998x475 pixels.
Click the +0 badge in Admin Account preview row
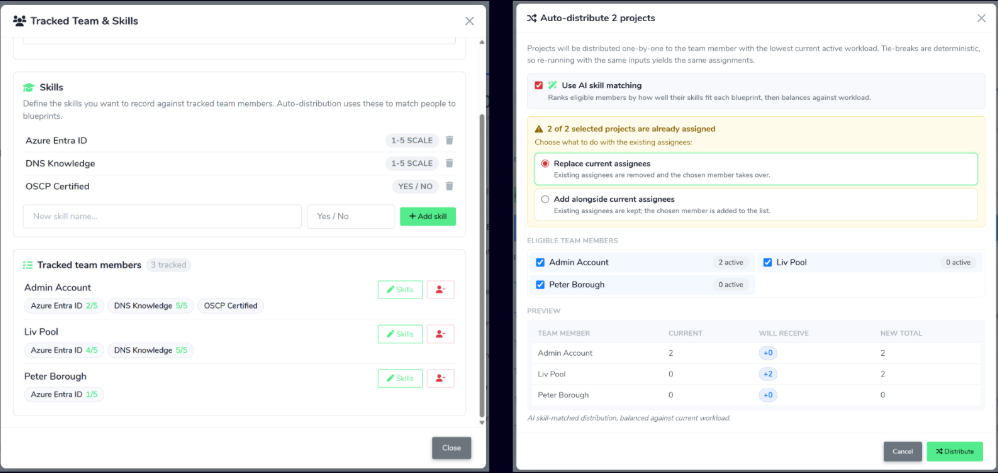click(768, 353)
